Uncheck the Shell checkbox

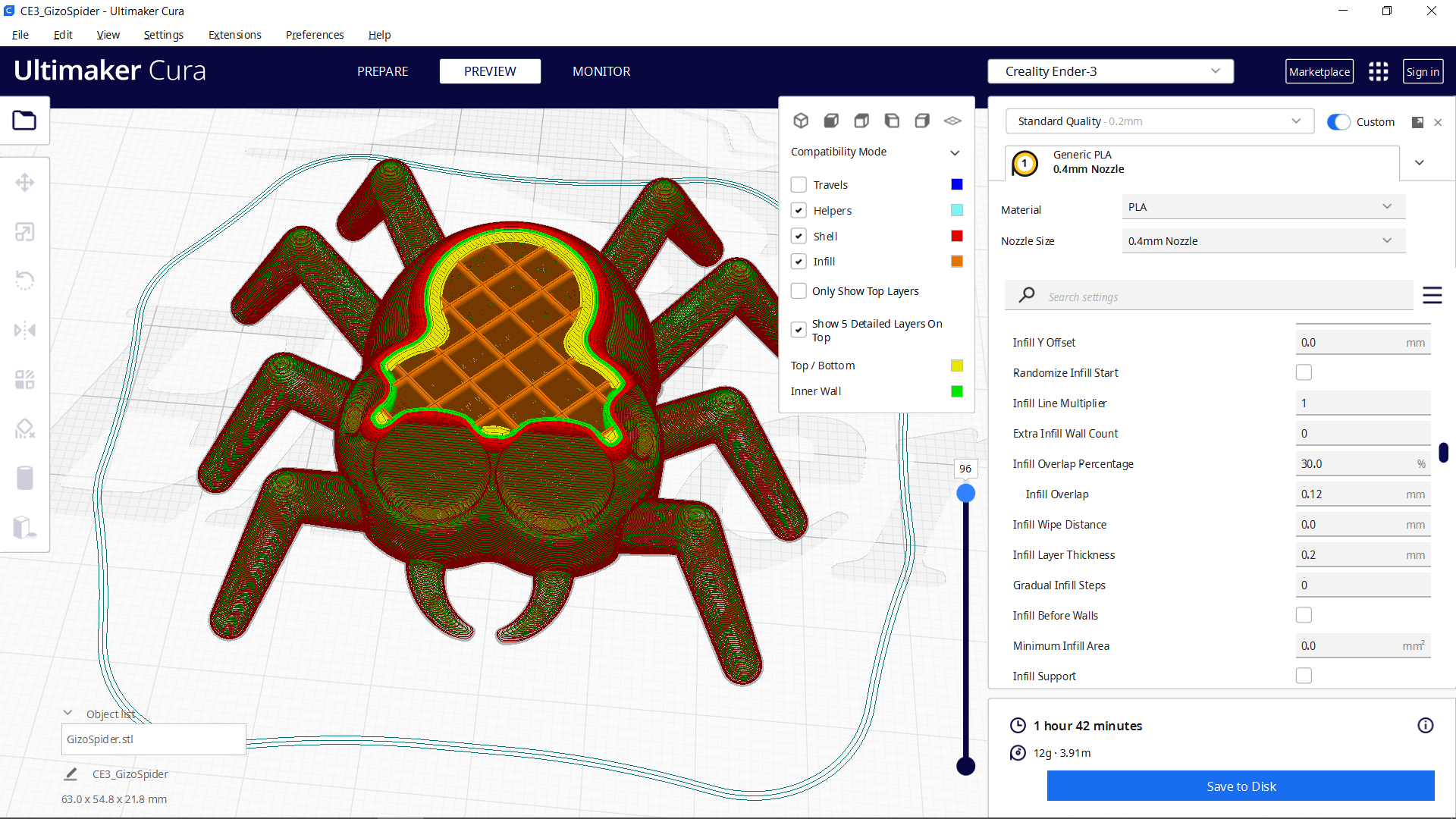(x=799, y=237)
